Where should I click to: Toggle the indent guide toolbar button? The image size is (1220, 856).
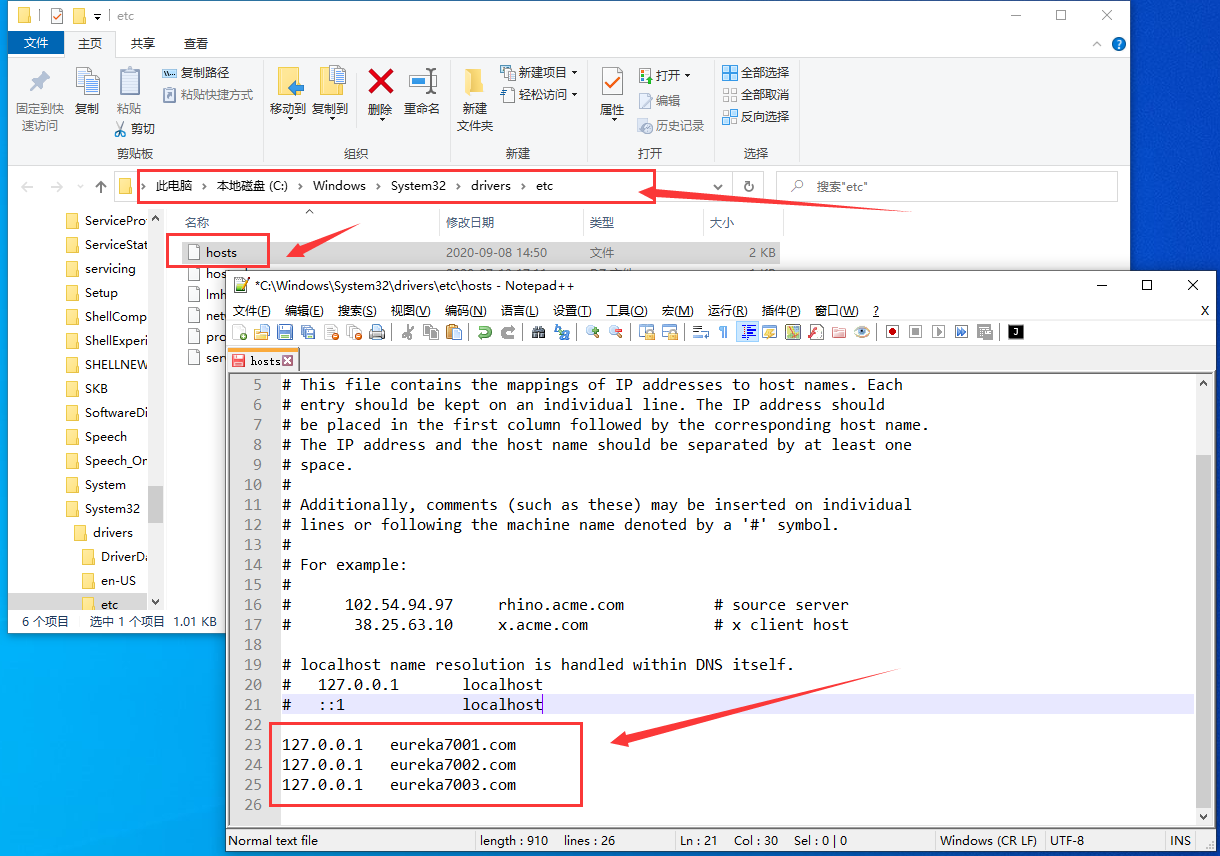[747, 332]
